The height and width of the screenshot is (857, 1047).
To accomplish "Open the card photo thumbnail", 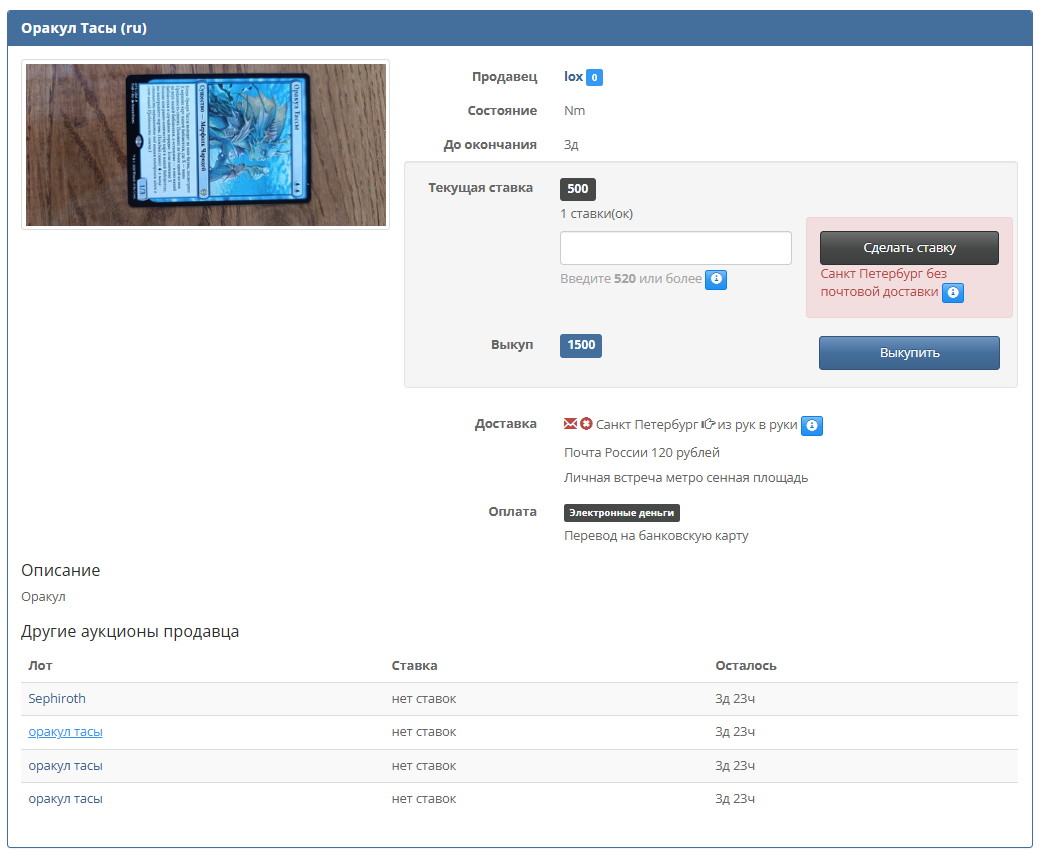I will [x=205, y=145].
